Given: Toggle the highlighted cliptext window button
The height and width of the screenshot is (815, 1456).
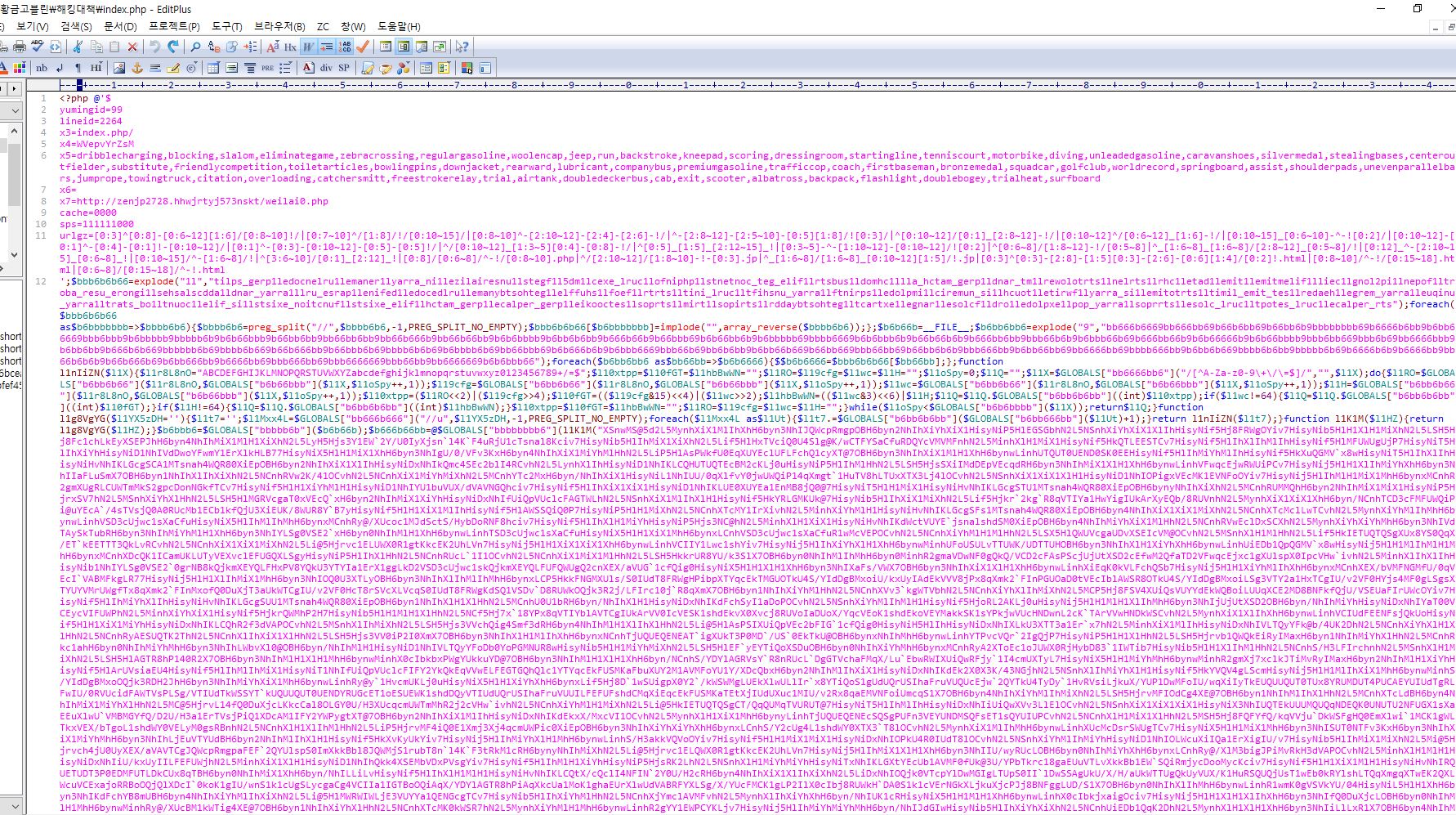Looking at the screenshot, I should 403,47.
